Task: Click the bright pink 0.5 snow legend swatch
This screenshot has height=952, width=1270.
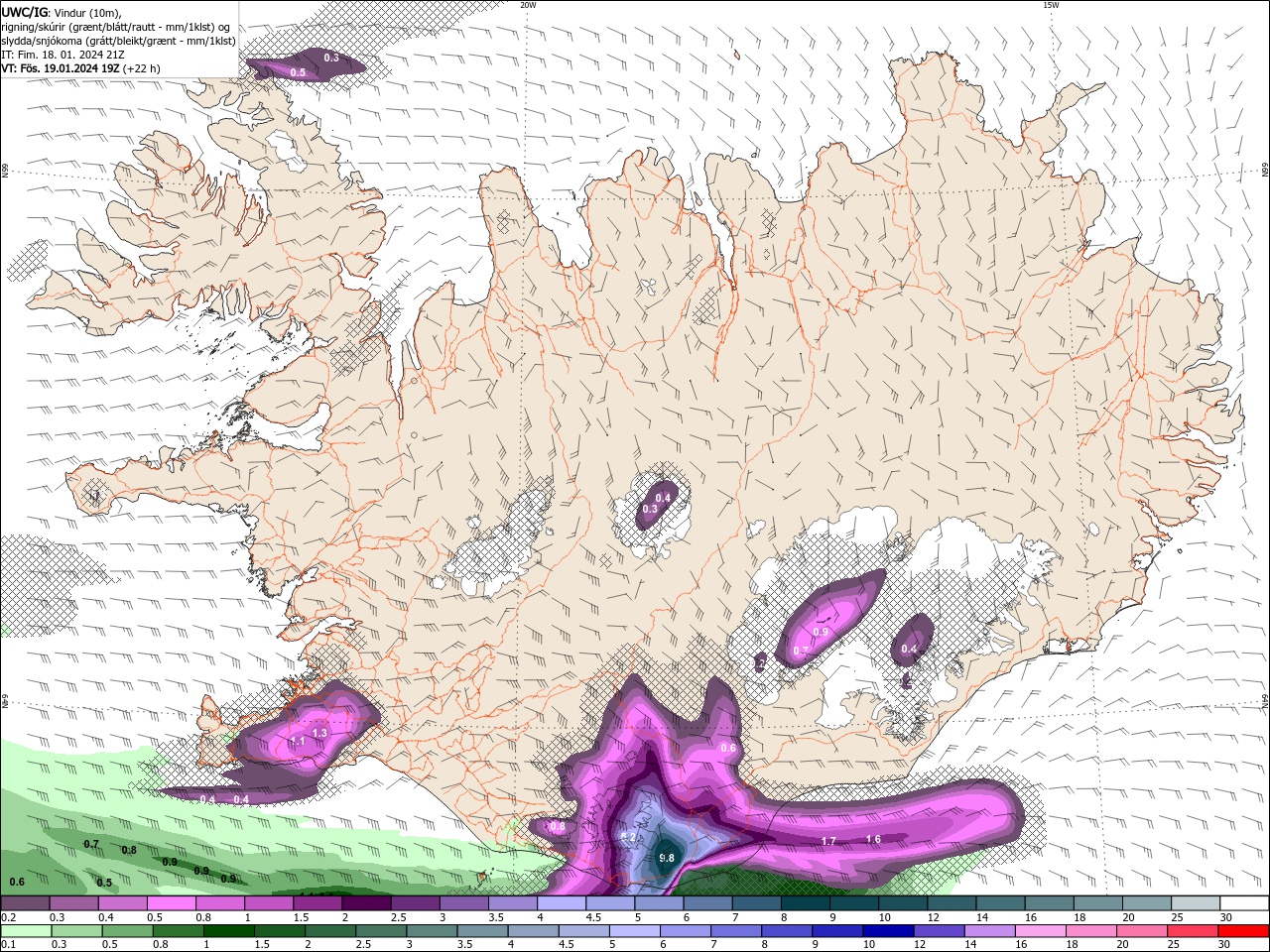Action: (x=171, y=903)
